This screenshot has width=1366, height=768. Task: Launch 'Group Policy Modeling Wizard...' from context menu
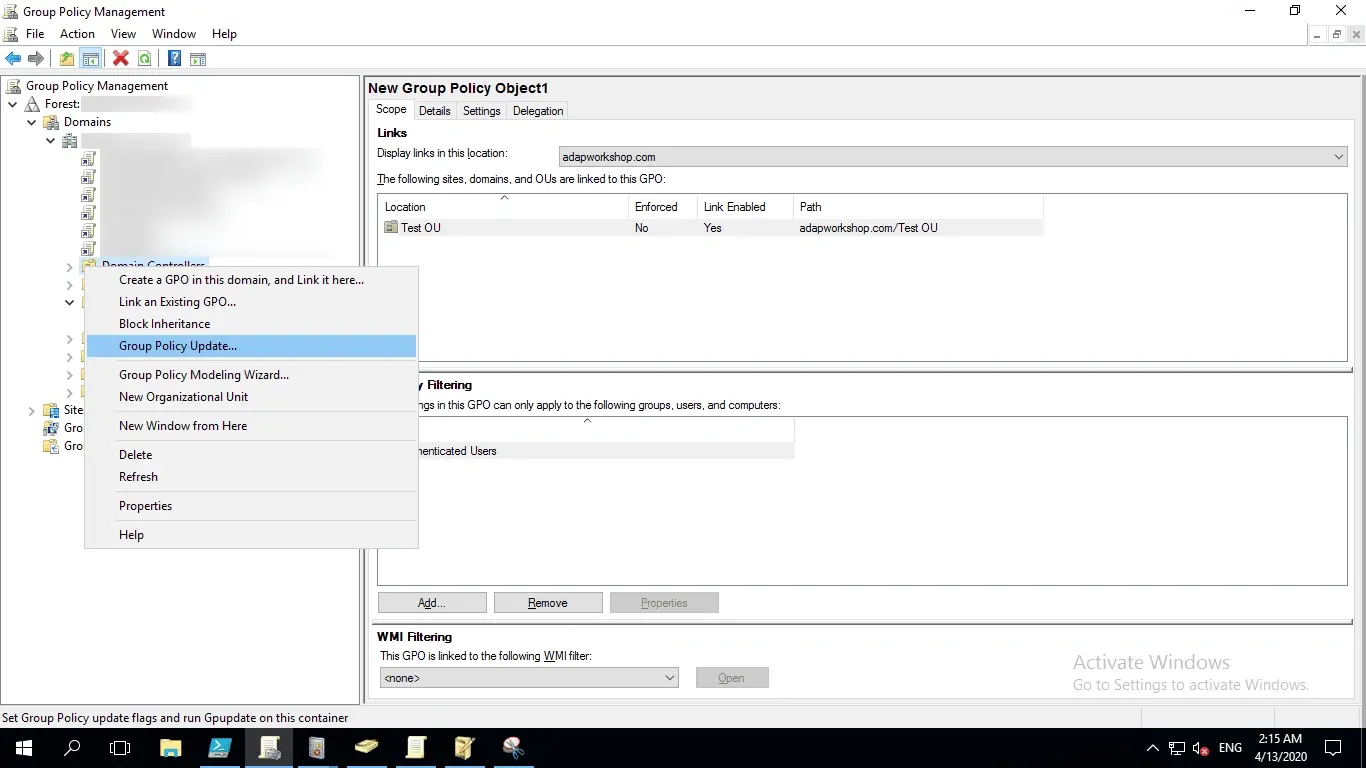251,375
